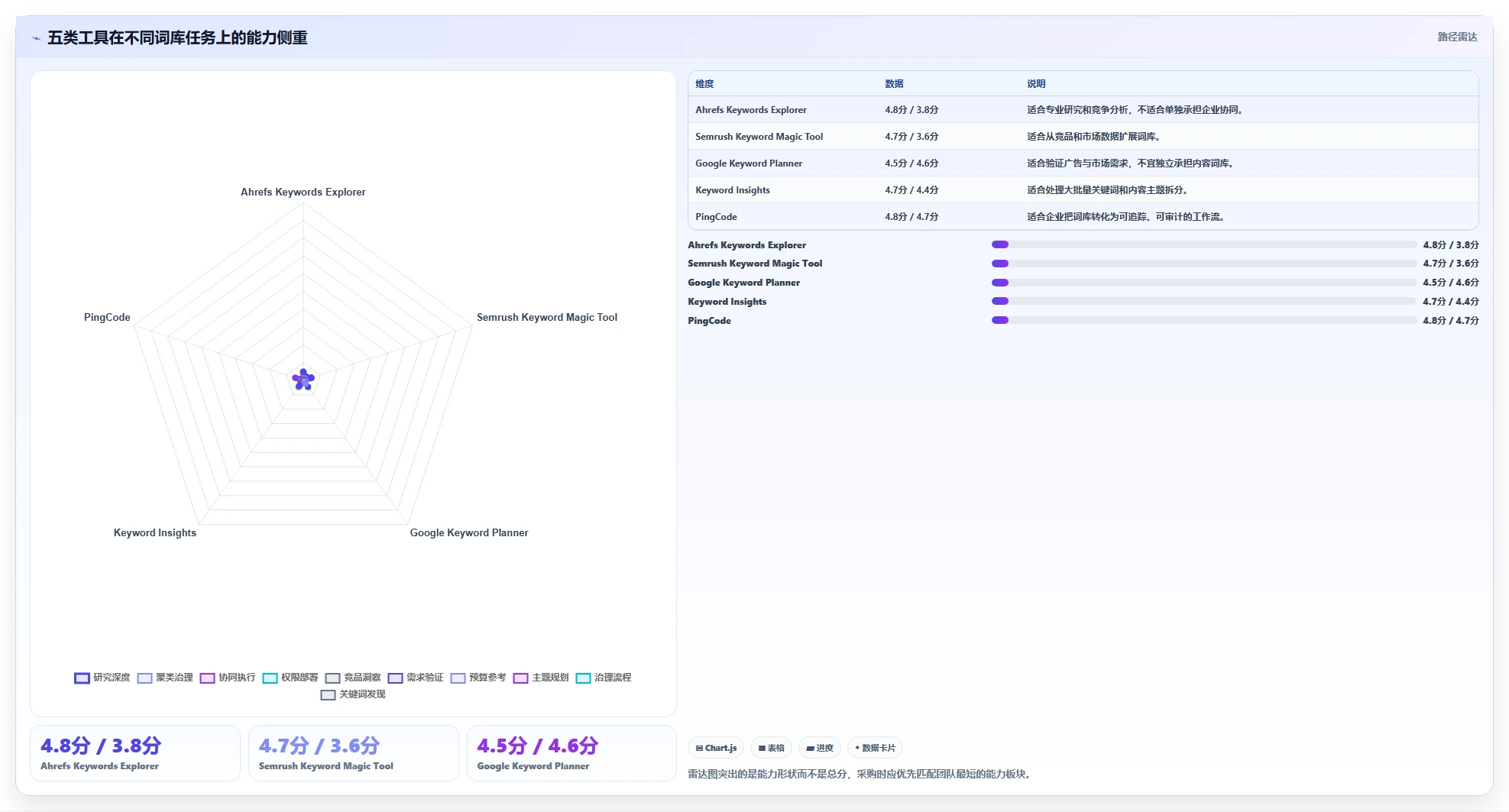The height and width of the screenshot is (812, 1509).
Task: Click the 适合从竞品和市场数据扩展词库。 description
Action: (x=1096, y=137)
